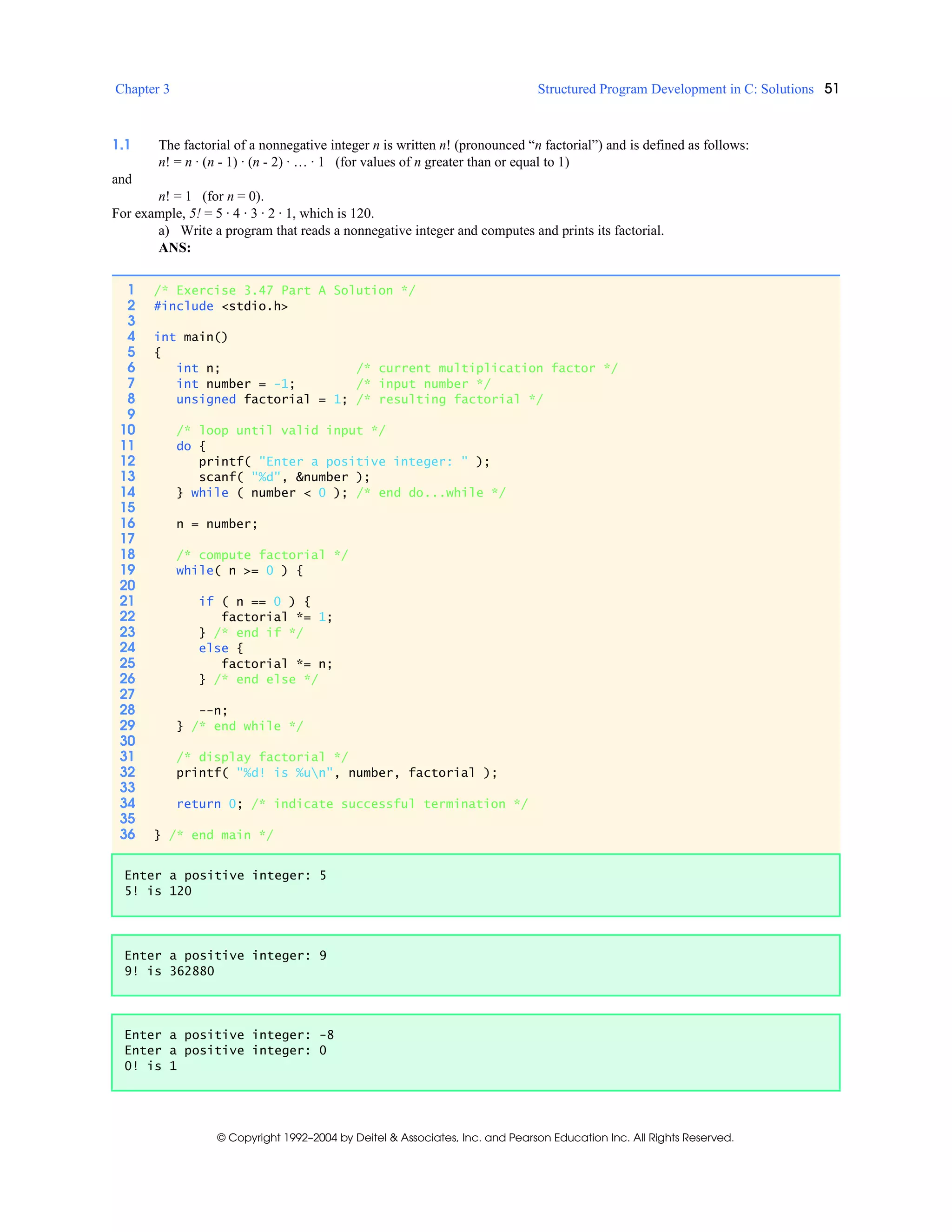
Task: Click the output line '0! is 1'
Action: point(151,1066)
